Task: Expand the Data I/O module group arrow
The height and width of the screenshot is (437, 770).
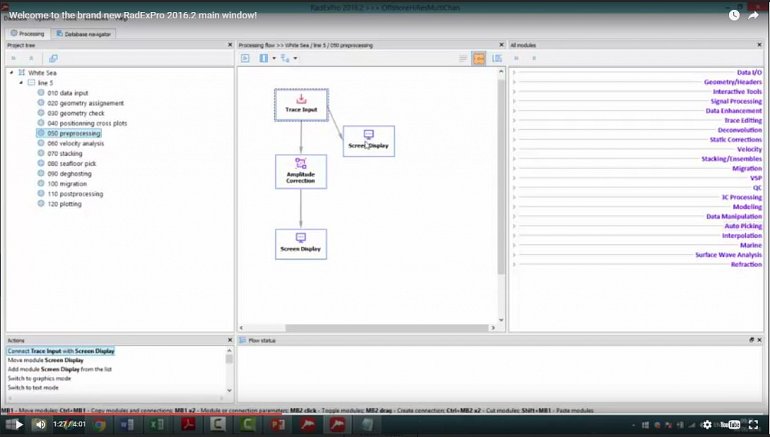Action: pyautogui.click(x=514, y=73)
